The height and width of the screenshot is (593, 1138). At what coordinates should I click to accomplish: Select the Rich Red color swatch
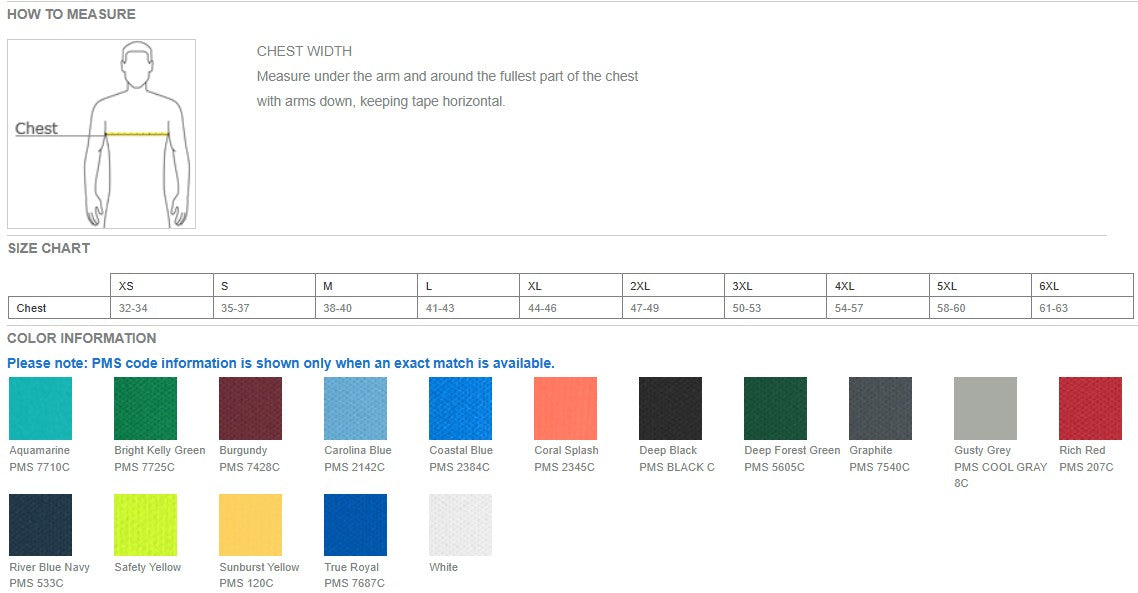coord(1090,408)
